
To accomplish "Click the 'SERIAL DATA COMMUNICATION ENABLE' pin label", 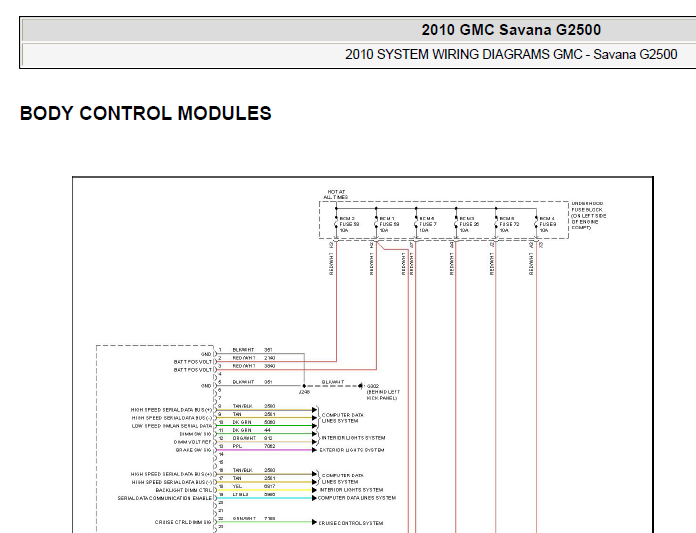I will click(x=165, y=498).
